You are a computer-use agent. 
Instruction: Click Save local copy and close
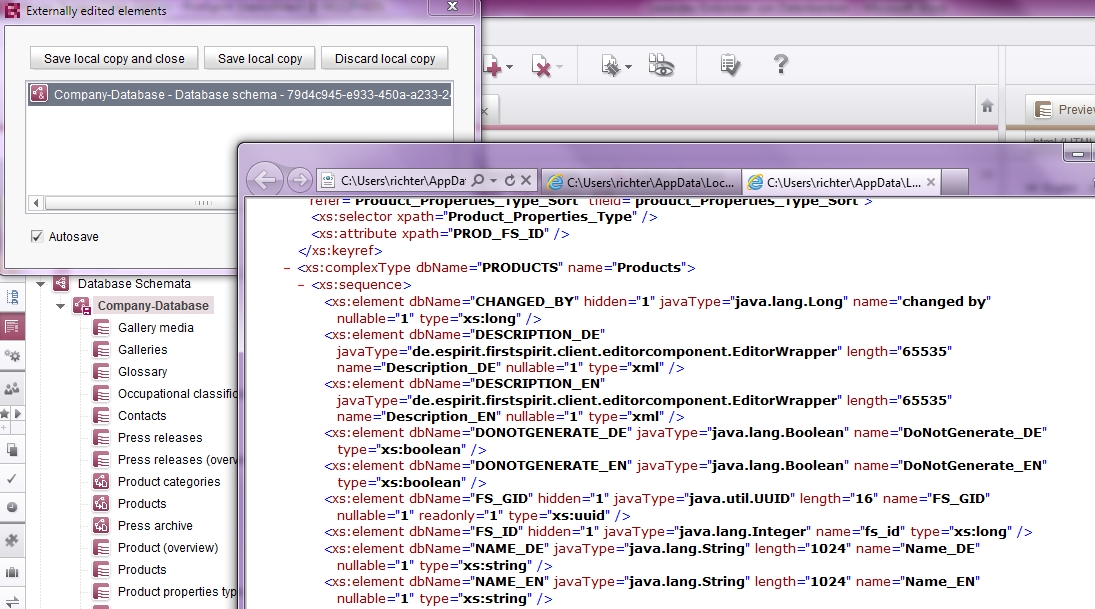(x=114, y=59)
